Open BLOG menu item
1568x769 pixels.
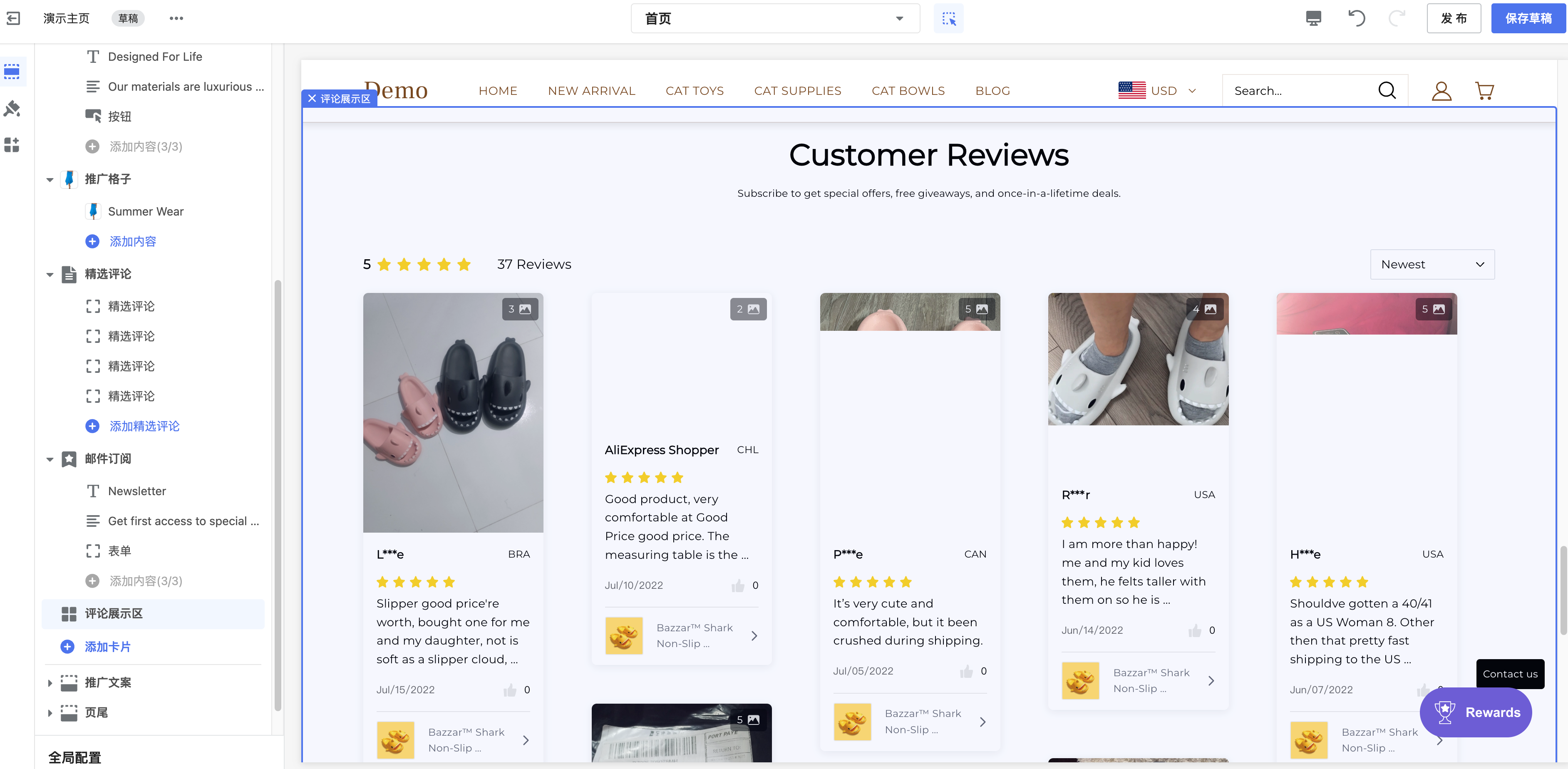pos(992,91)
